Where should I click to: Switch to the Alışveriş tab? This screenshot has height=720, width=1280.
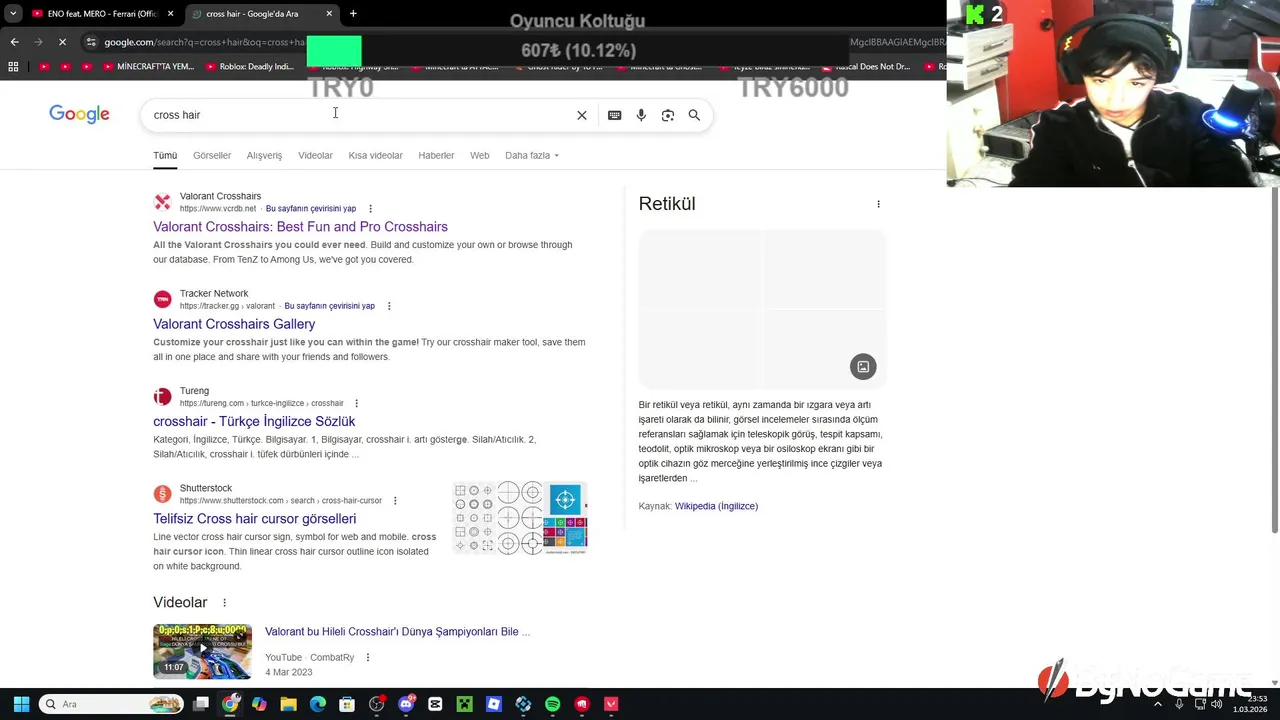click(265, 156)
